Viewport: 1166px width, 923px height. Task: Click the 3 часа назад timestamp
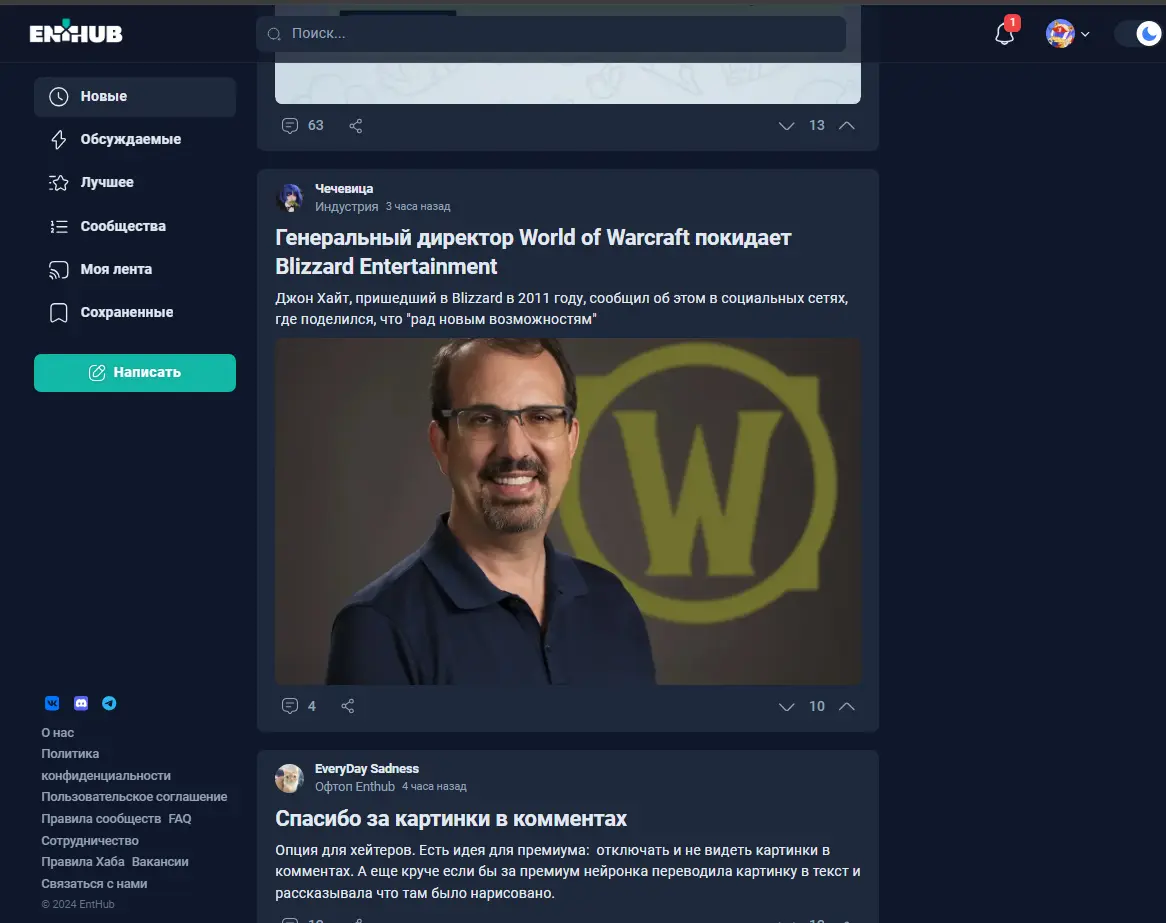418,207
